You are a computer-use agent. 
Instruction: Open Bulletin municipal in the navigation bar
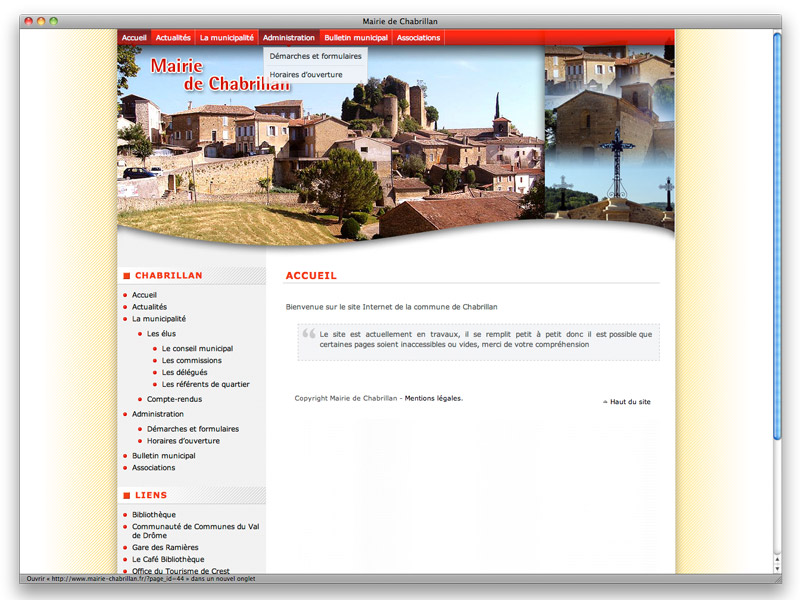pos(356,38)
